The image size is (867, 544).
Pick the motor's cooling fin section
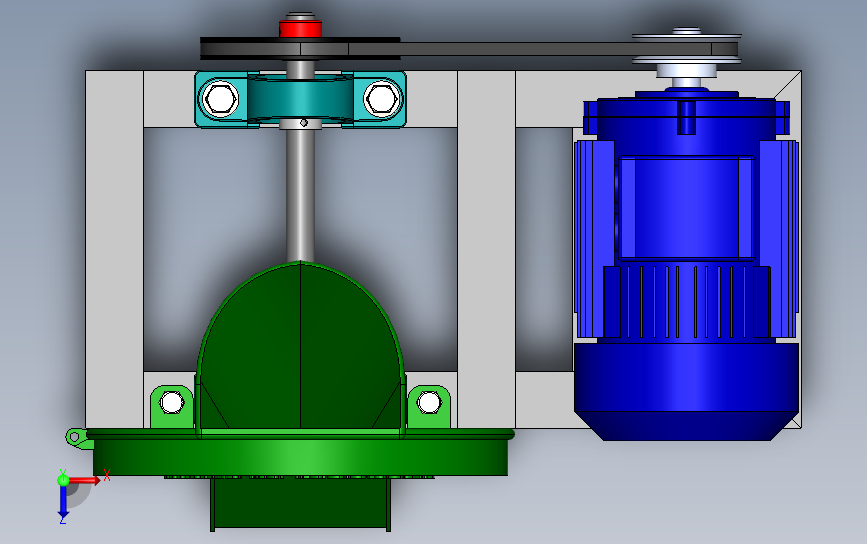tap(686, 302)
